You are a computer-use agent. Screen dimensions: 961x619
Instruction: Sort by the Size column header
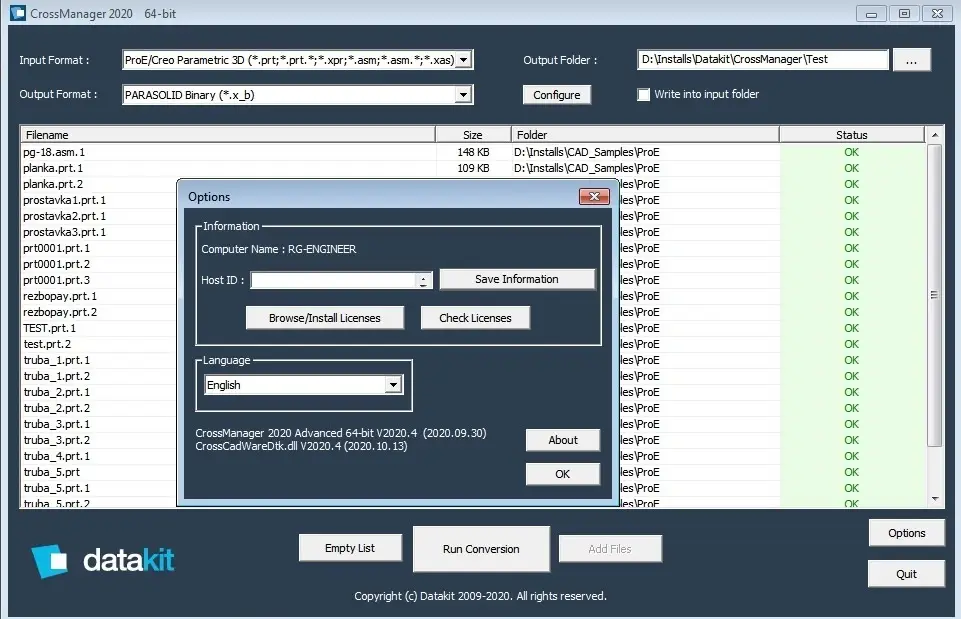pos(473,135)
